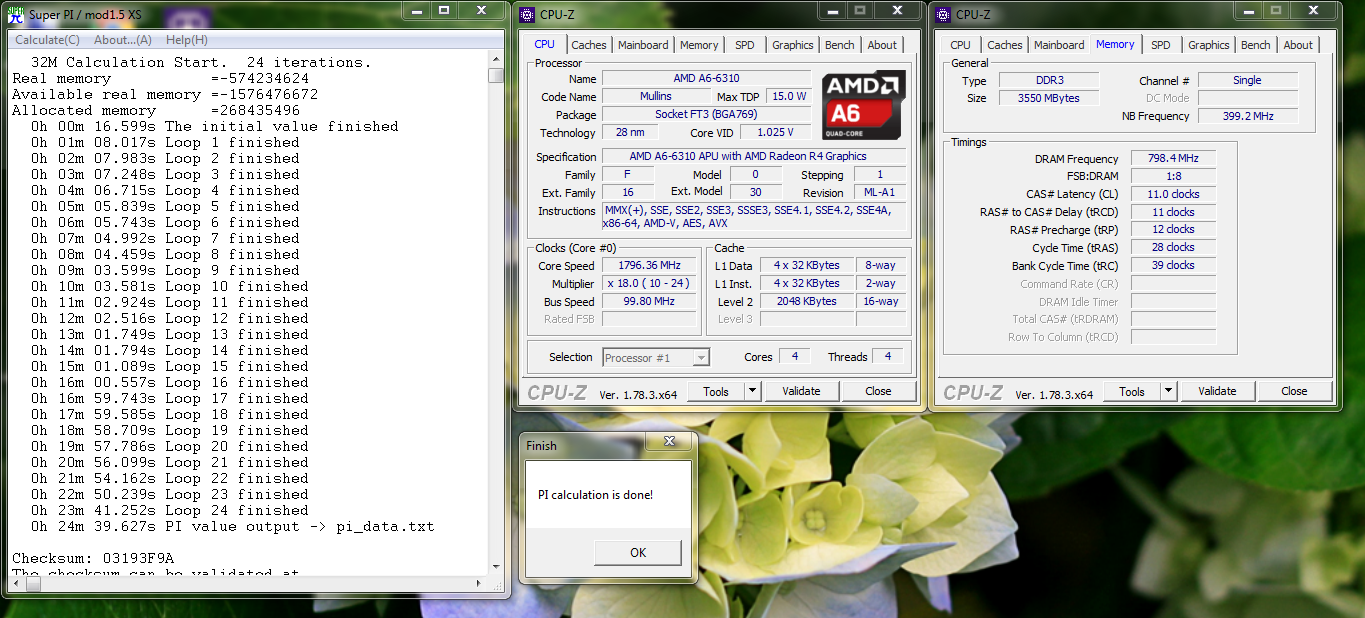Click the Size 3550 MBytes field
Image resolution: width=1365 pixels, height=618 pixels.
[x=1048, y=98]
